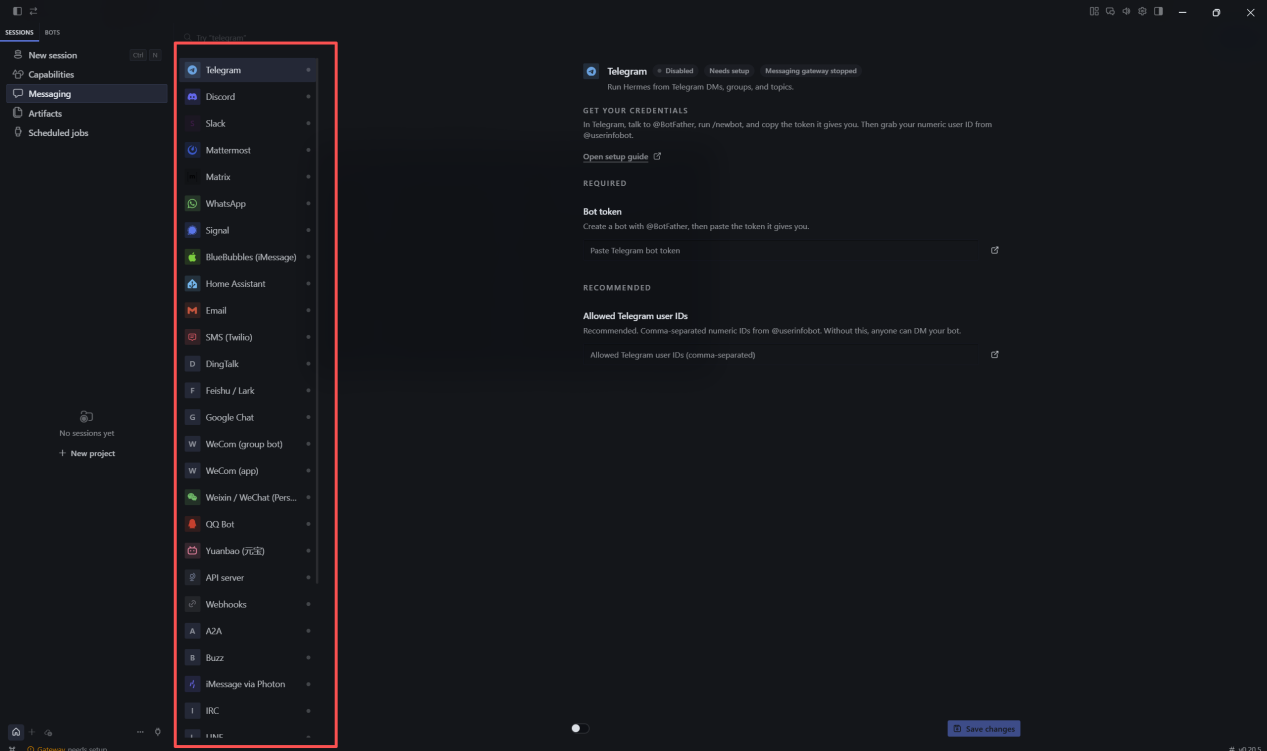This screenshot has height=751, width=1267.
Task: Select the API server icon
Action: pyautogui.click(x=193, y=577)
